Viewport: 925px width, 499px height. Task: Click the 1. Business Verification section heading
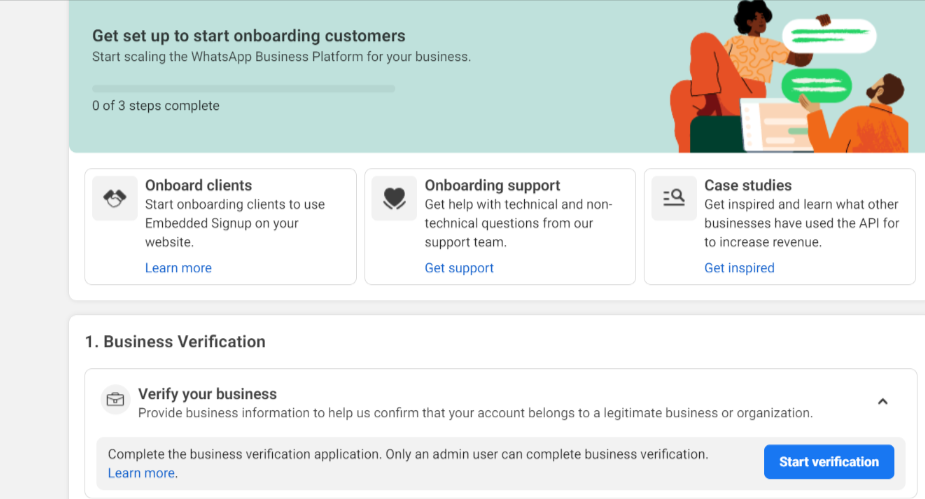click(x=175, y=342)
